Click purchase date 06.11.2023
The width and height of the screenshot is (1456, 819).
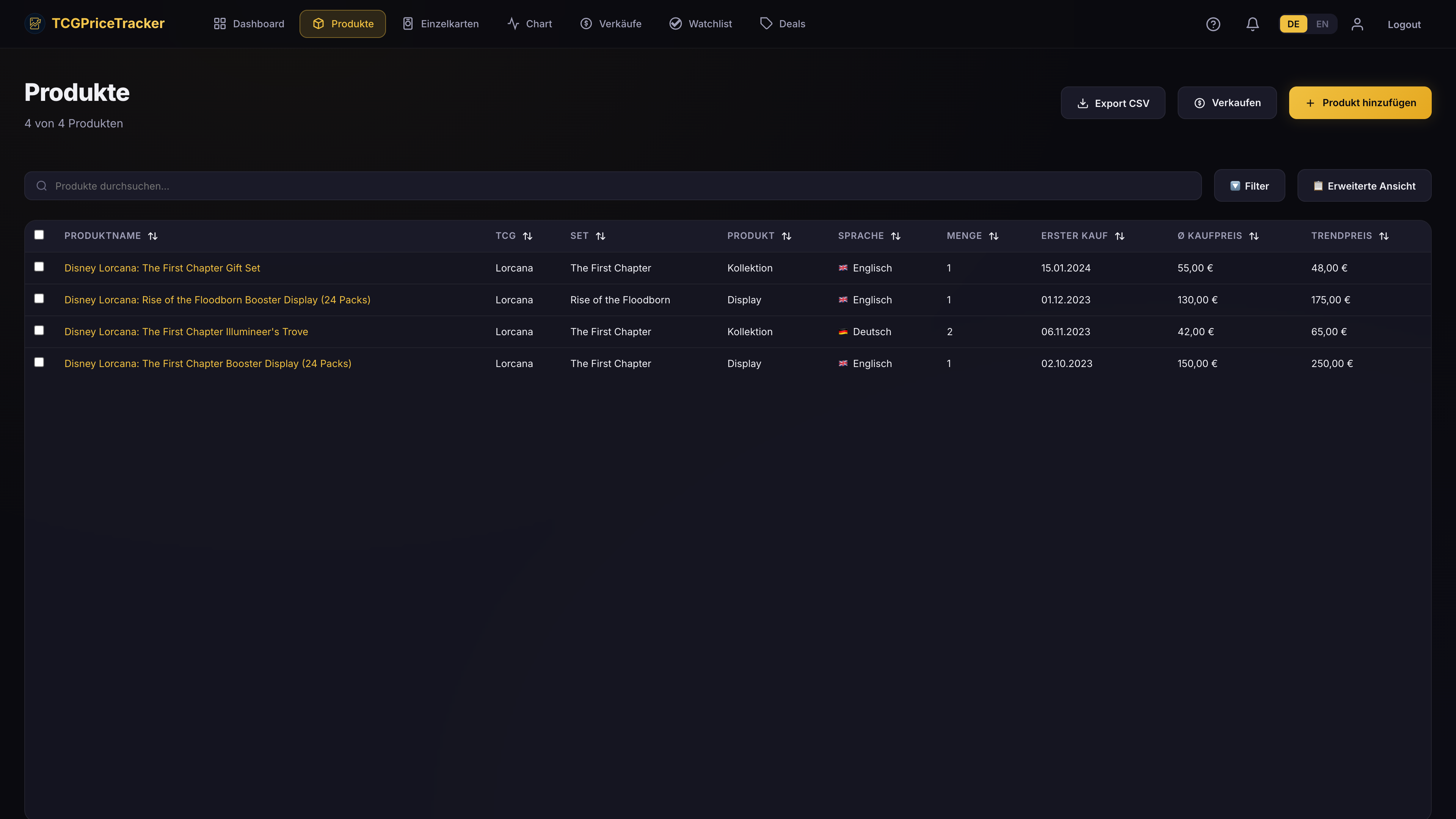[x=1065, y=332]
